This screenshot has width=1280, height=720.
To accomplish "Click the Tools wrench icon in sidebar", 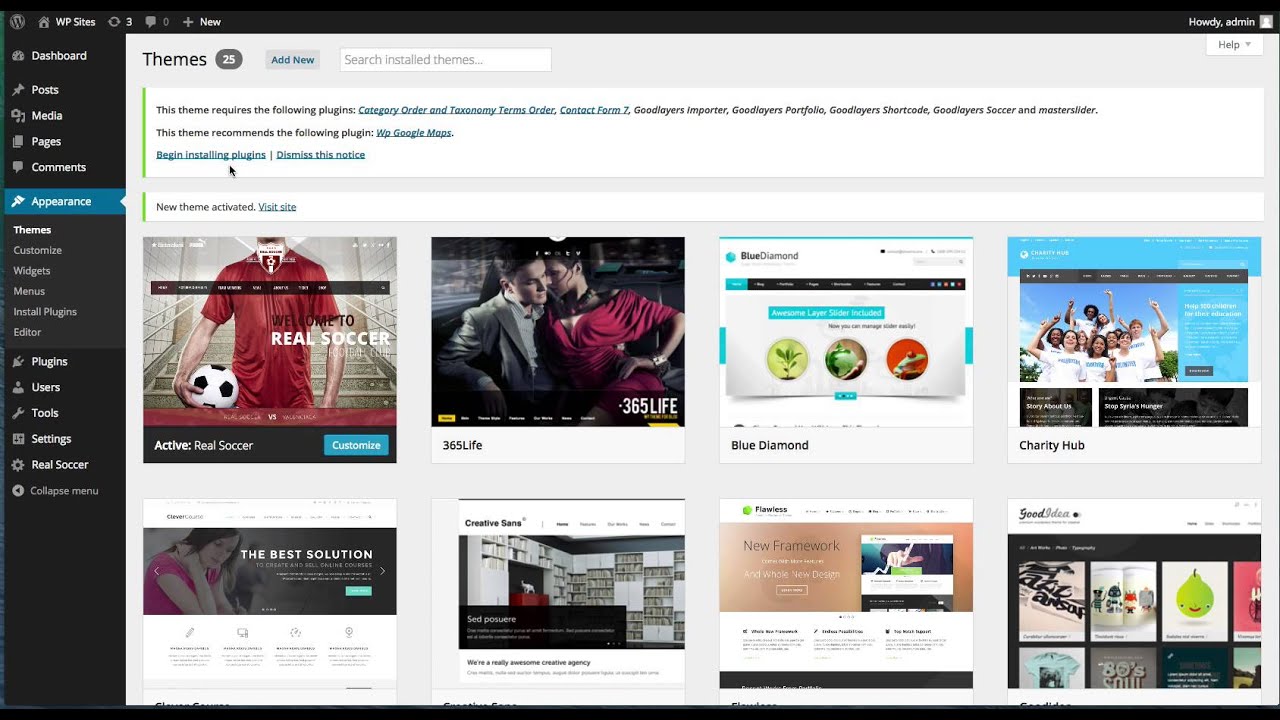I will click(18, 413).
